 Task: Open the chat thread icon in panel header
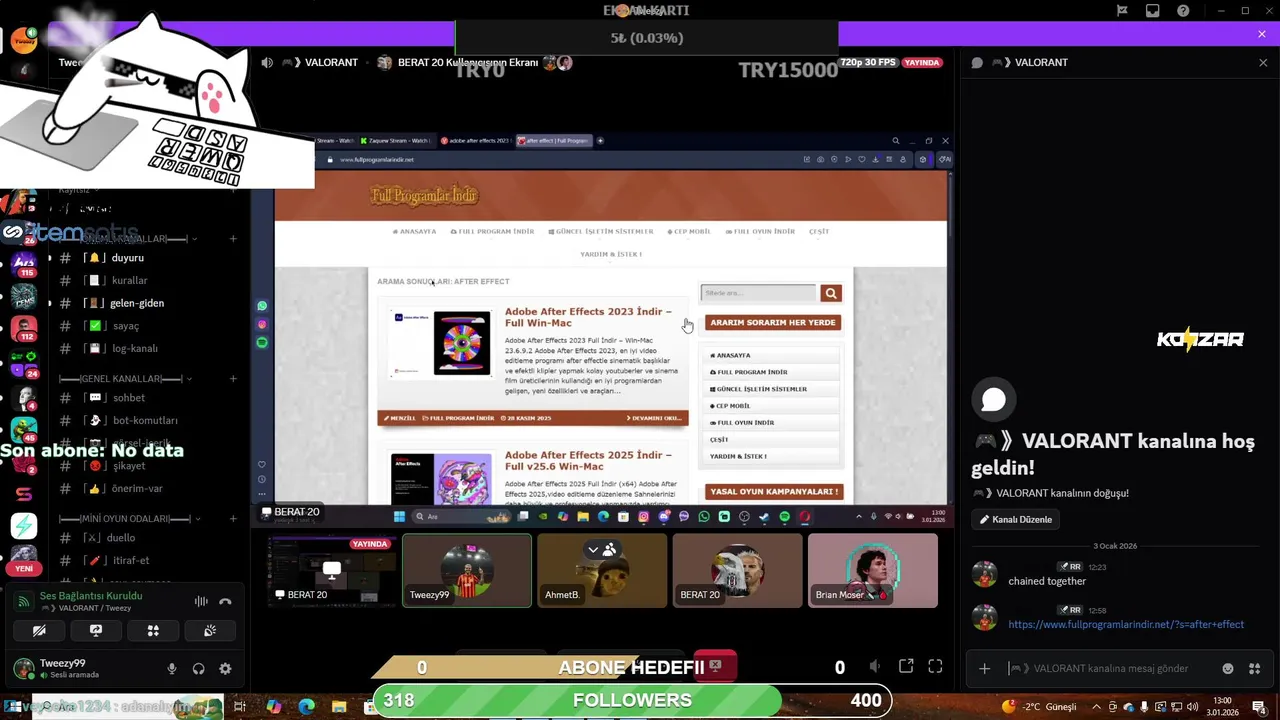(x=977, y=62)
